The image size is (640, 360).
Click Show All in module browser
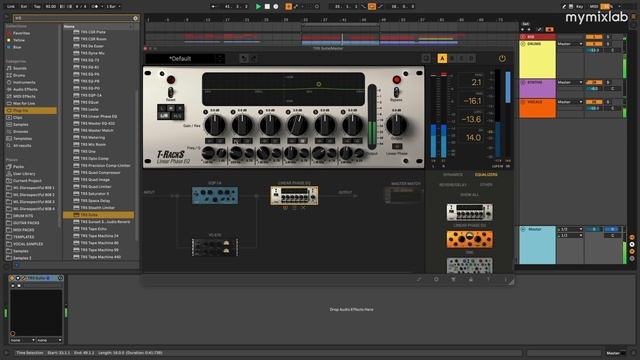tap(469, 195)
